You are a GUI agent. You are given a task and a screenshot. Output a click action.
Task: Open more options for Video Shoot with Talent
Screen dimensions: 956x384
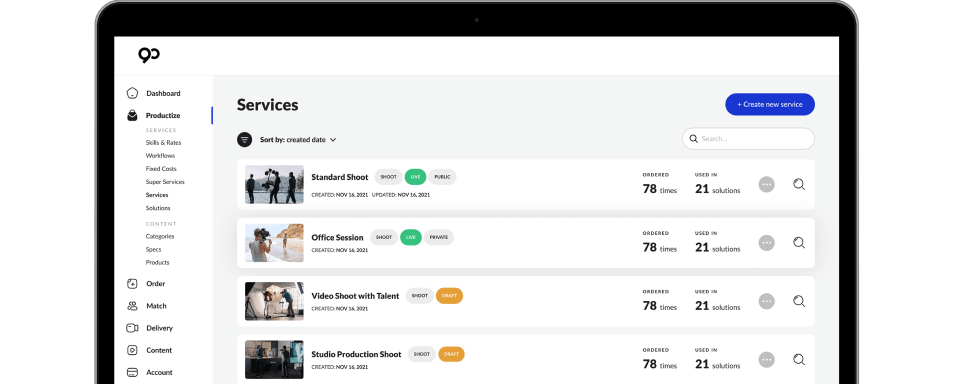coord(766,301)
